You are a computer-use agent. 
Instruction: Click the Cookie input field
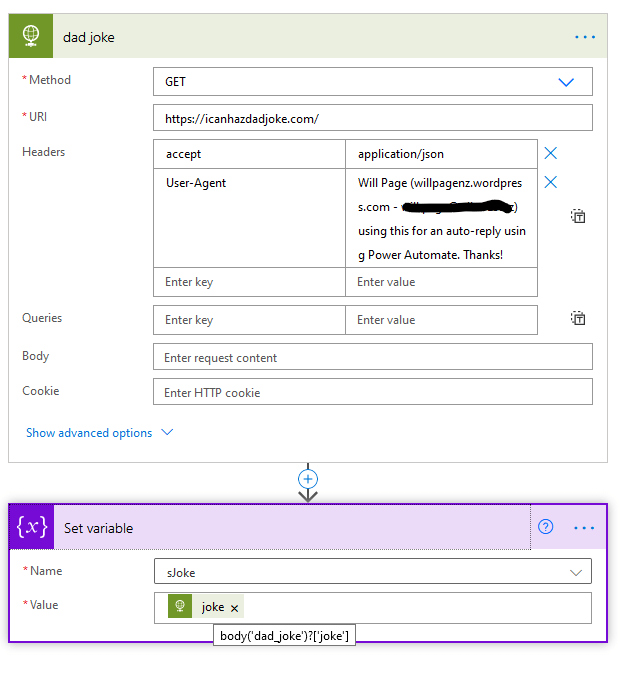pyautogui.click(x=372, y=392)
